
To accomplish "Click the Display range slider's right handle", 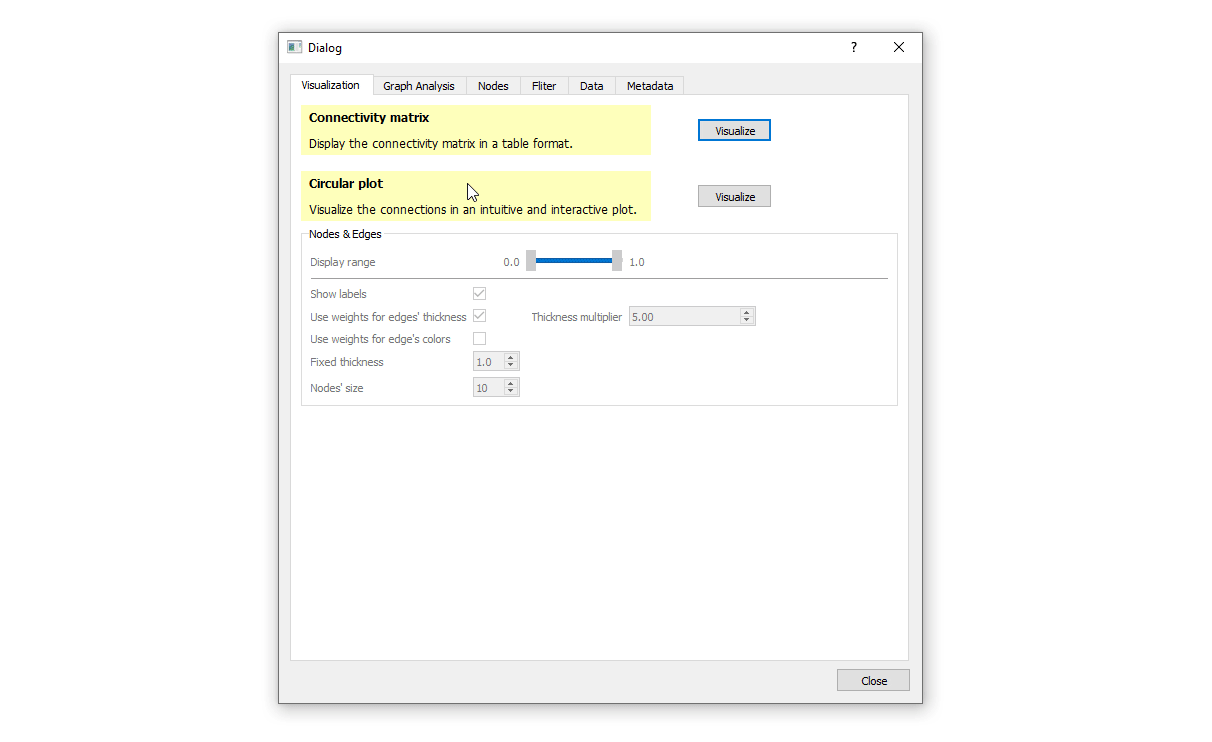I will click(x=617, y=261).
